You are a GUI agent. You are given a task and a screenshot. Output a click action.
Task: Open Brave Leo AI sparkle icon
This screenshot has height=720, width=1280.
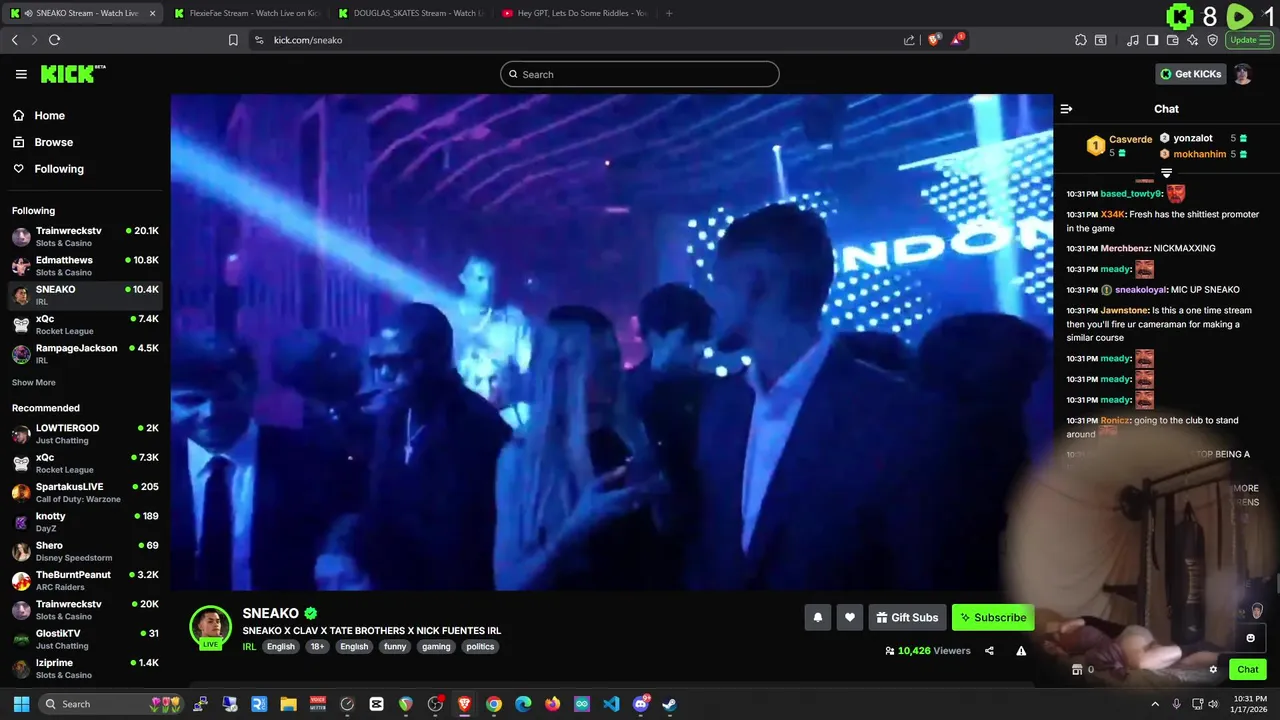point(1192,40)
